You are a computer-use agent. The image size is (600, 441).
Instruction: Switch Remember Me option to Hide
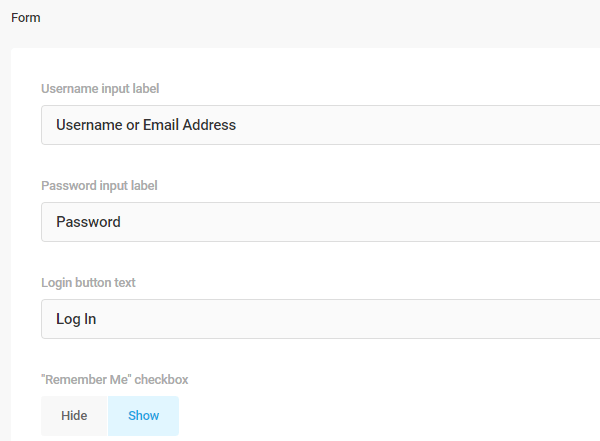tap(74, 416)
